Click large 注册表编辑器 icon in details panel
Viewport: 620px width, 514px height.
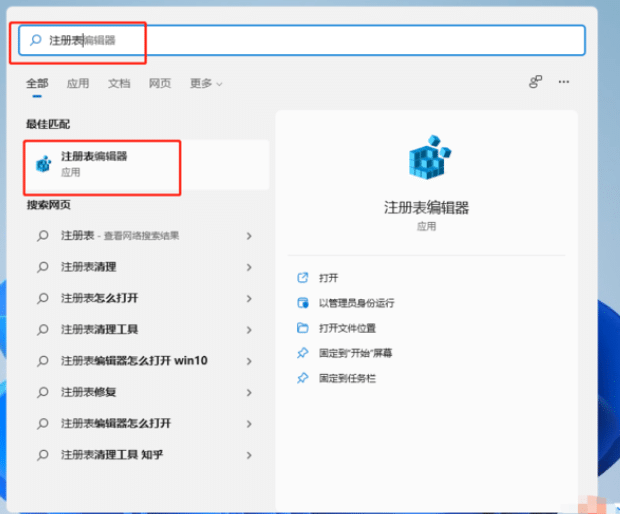click(429, 157)
